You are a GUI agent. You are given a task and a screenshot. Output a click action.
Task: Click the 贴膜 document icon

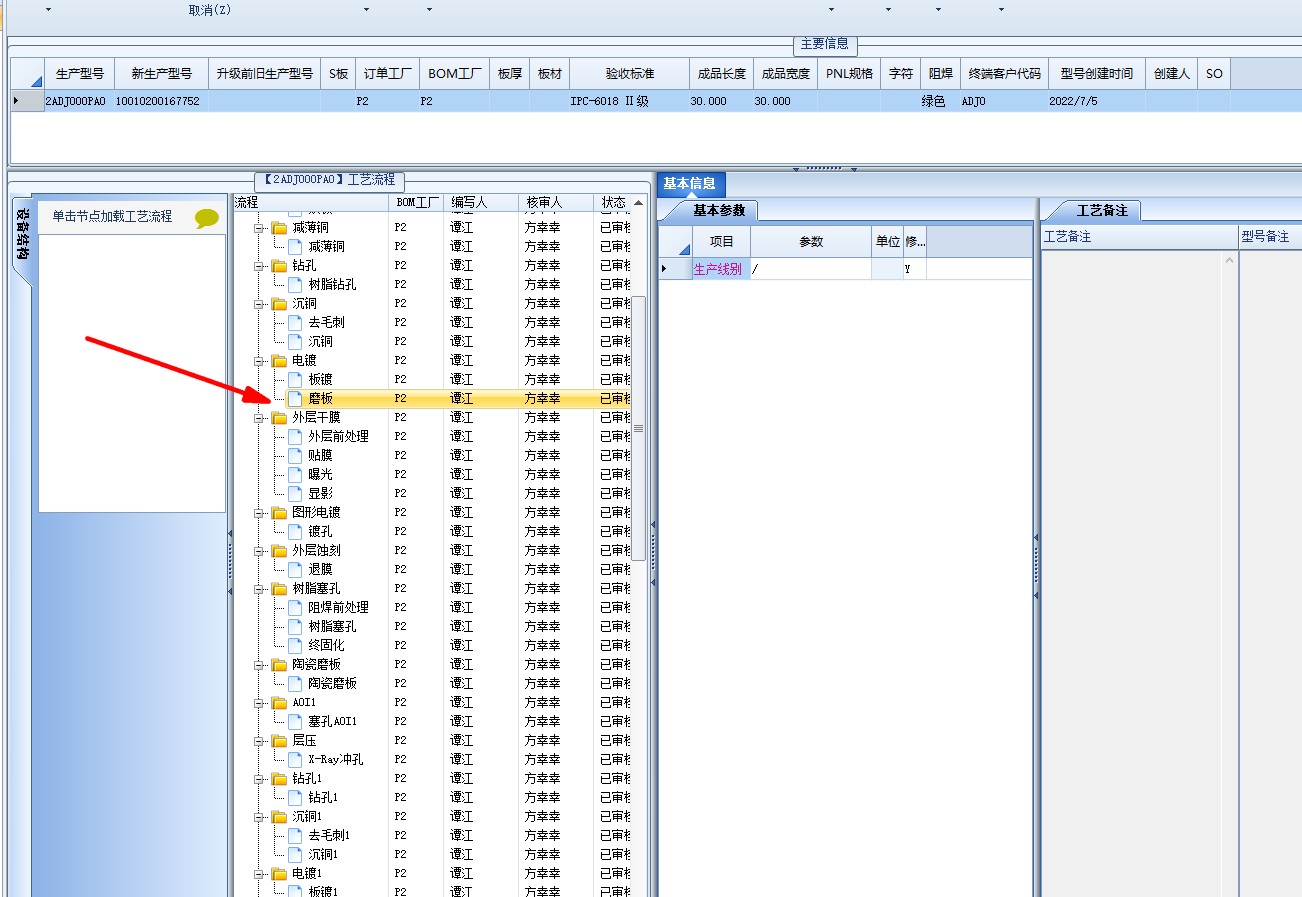click(295, 456)
